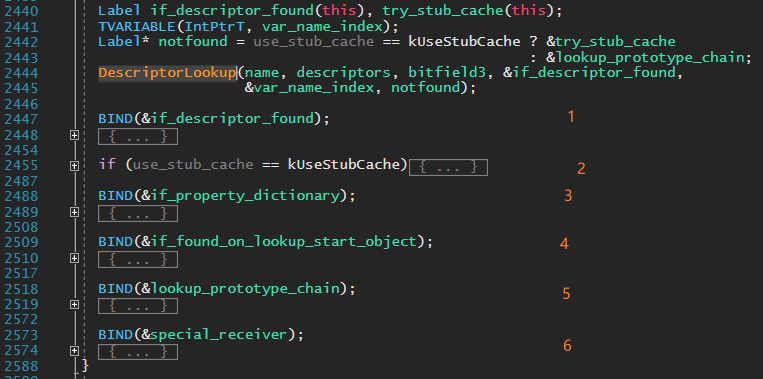763x379 pixels.
Task: Click the highlighted DescriptorLookup function name
Action: tap(167, 73)
